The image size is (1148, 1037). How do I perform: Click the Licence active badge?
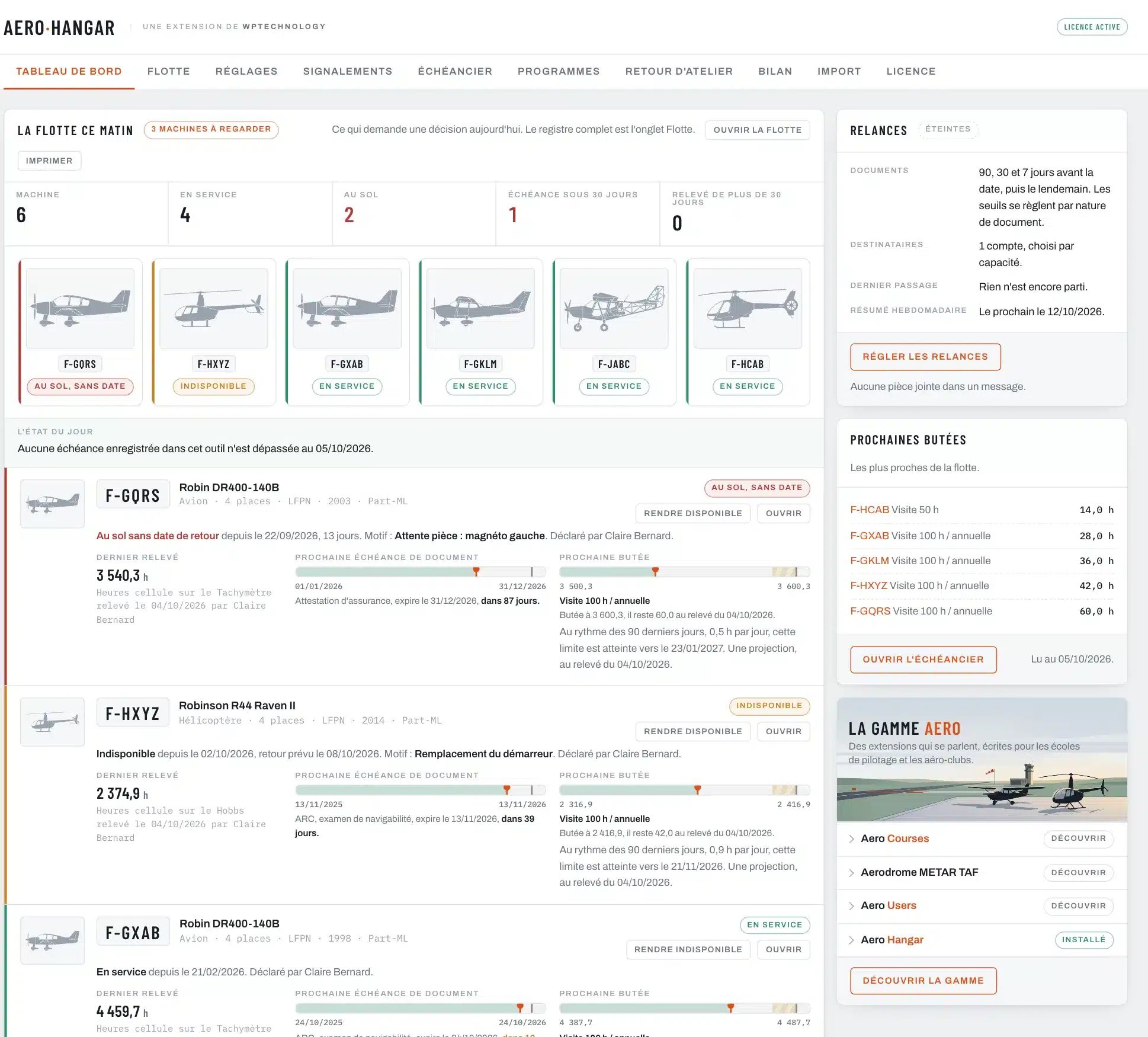(x=1092, y=27)
